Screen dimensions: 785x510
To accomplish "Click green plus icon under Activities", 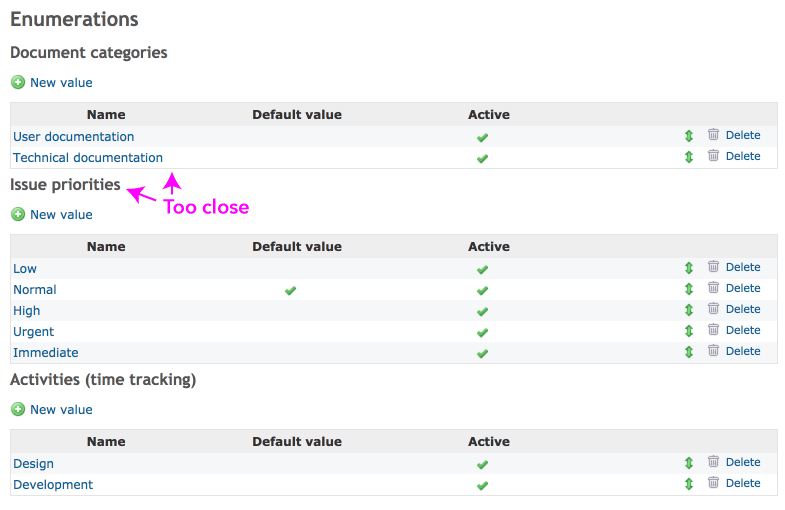I will [18, 409].
